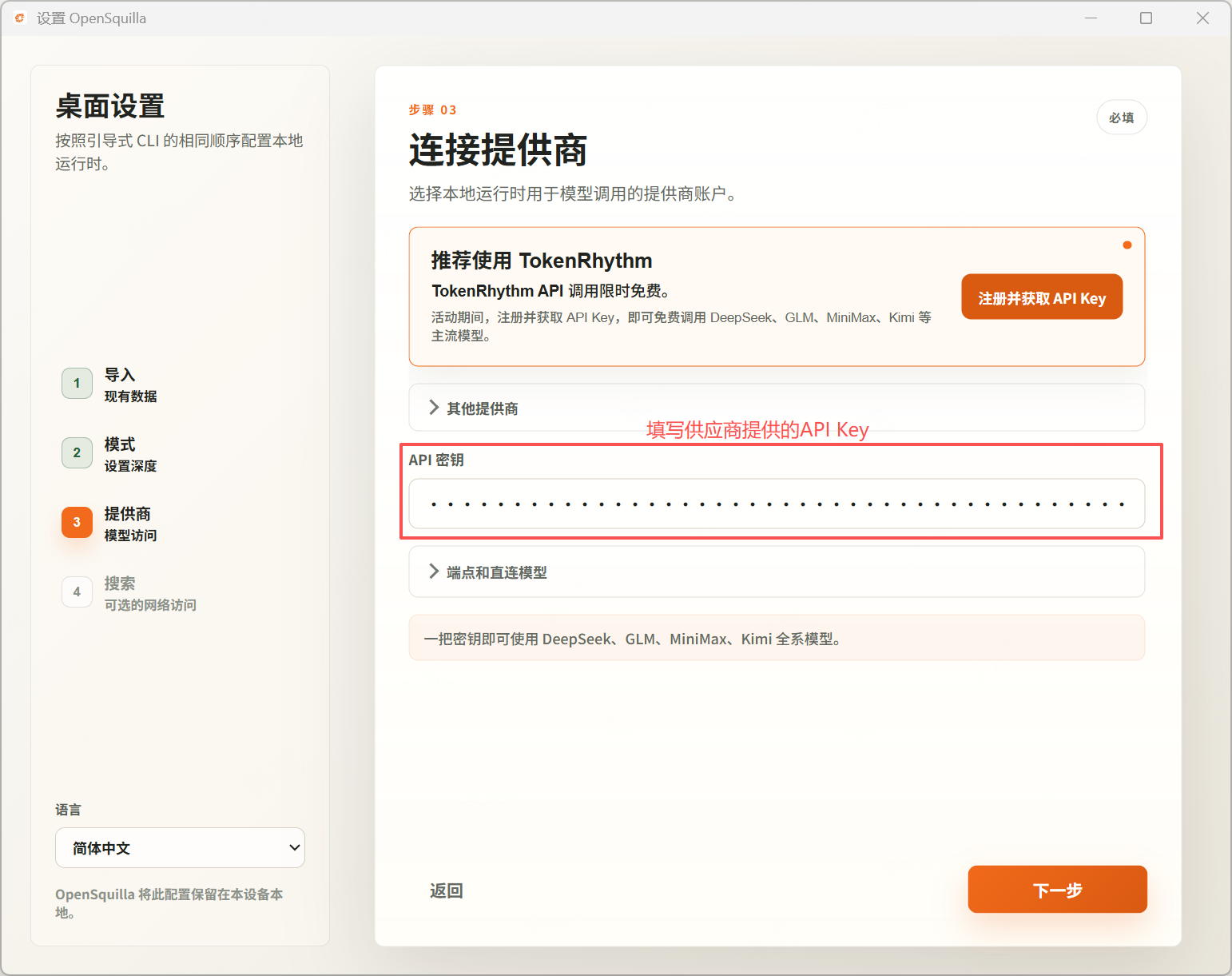Click the OpenSquilla app icon in title bar
The height and width of the screenshot is (976, 1232).
20,18
